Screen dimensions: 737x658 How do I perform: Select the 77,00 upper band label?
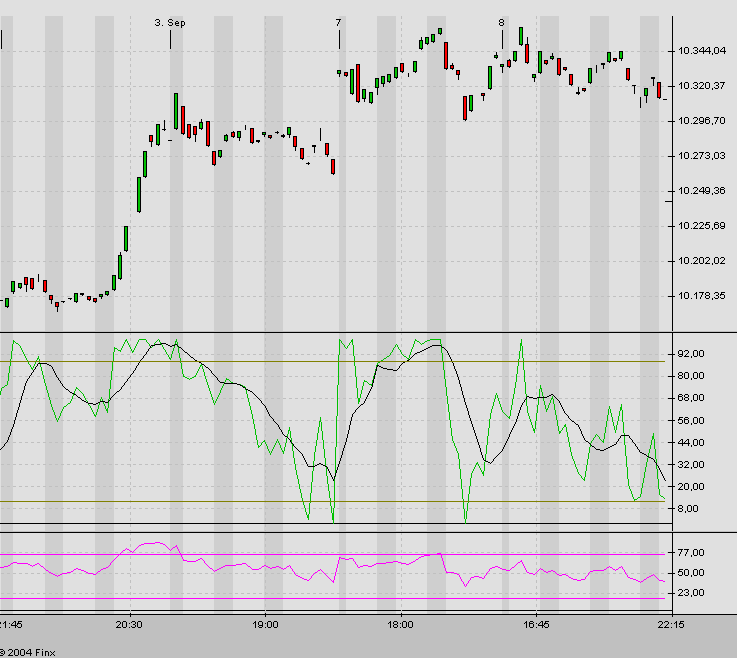(693, 552)
